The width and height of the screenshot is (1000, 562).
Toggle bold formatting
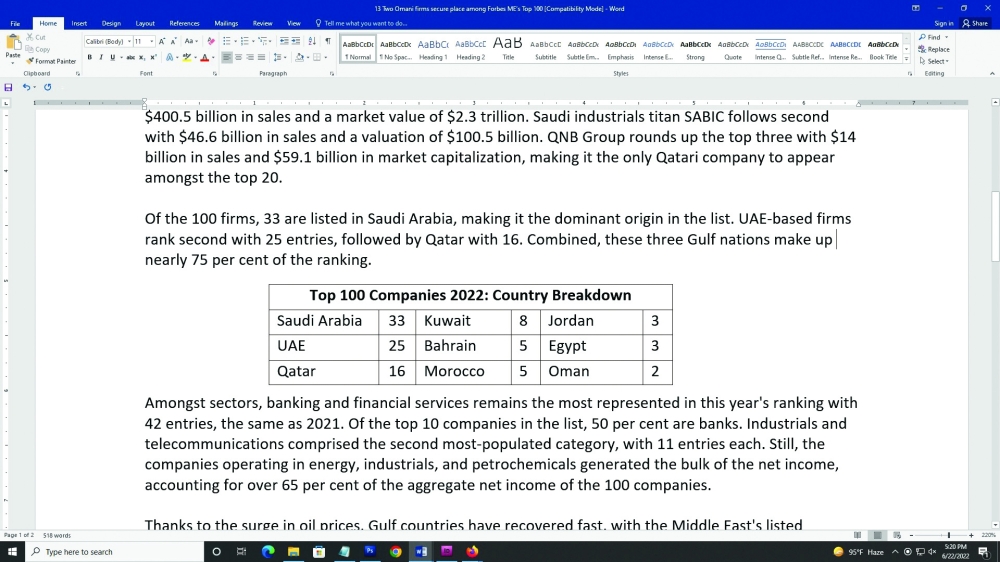tap(89, 57)
